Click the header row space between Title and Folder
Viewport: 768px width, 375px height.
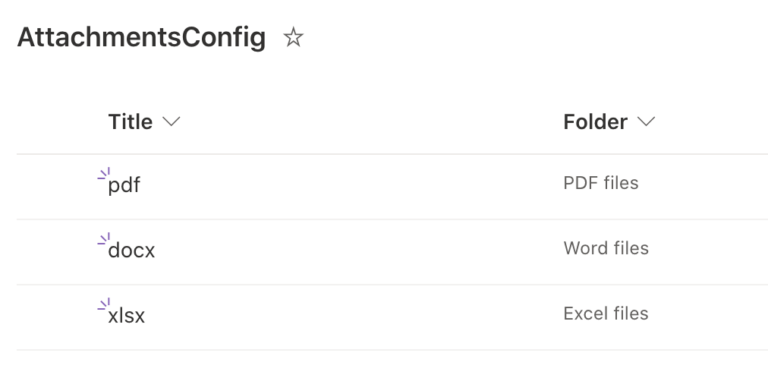(372, 121)
